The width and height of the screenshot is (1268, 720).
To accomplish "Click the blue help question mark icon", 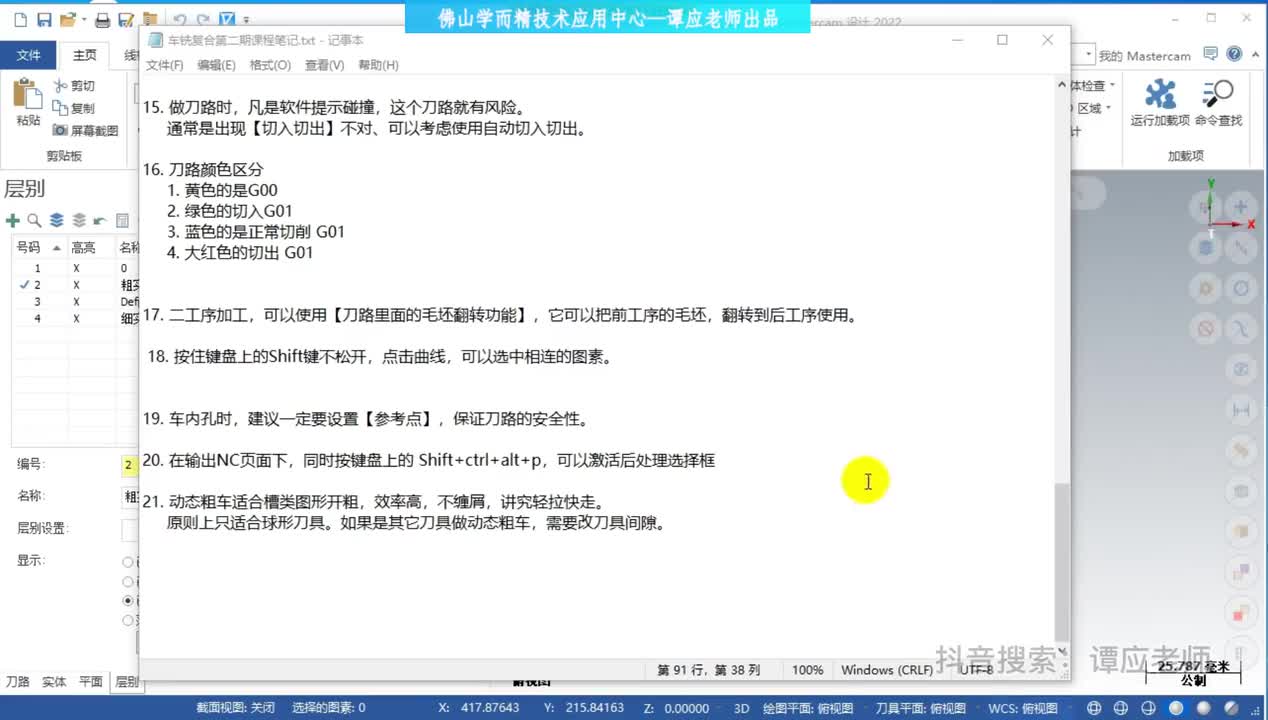I will (1234, 55).
